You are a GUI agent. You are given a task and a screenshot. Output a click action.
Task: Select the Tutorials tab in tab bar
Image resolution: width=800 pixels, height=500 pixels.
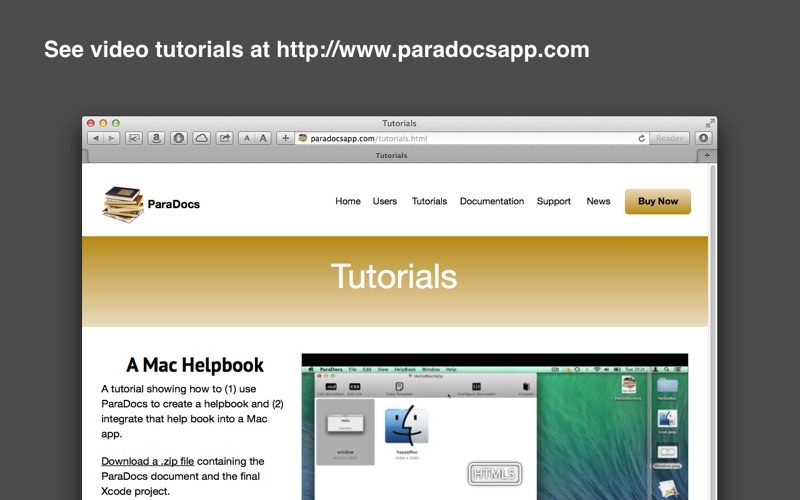click(391, 156)
